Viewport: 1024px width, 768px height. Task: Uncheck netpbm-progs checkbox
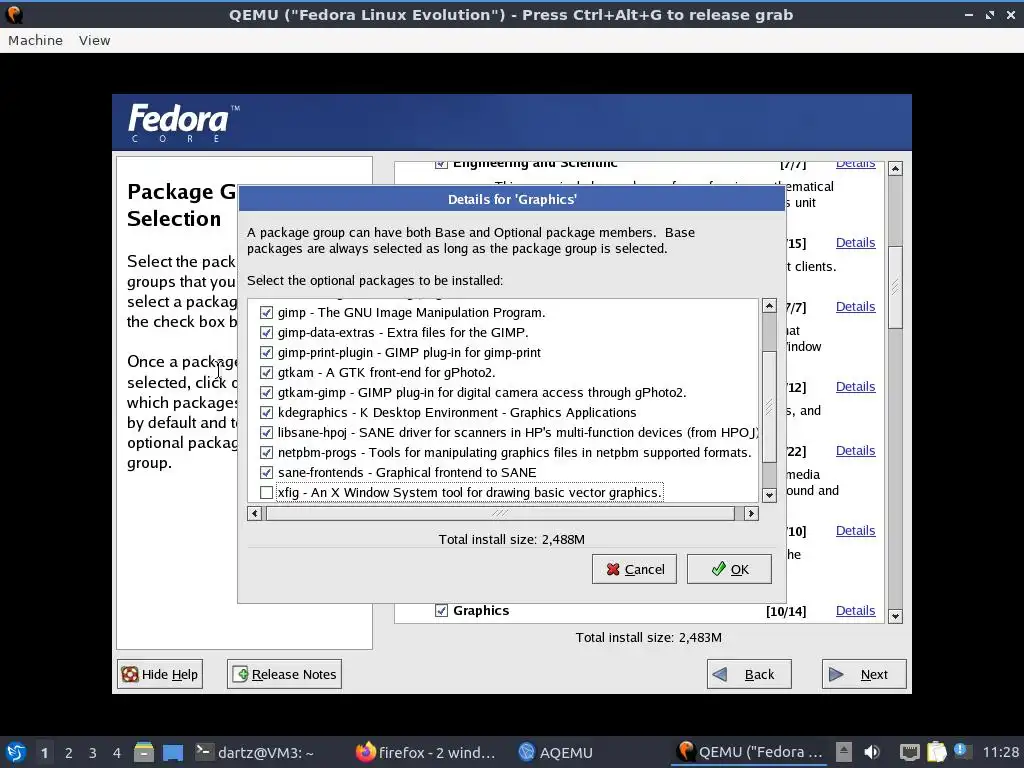click(266, 453)
